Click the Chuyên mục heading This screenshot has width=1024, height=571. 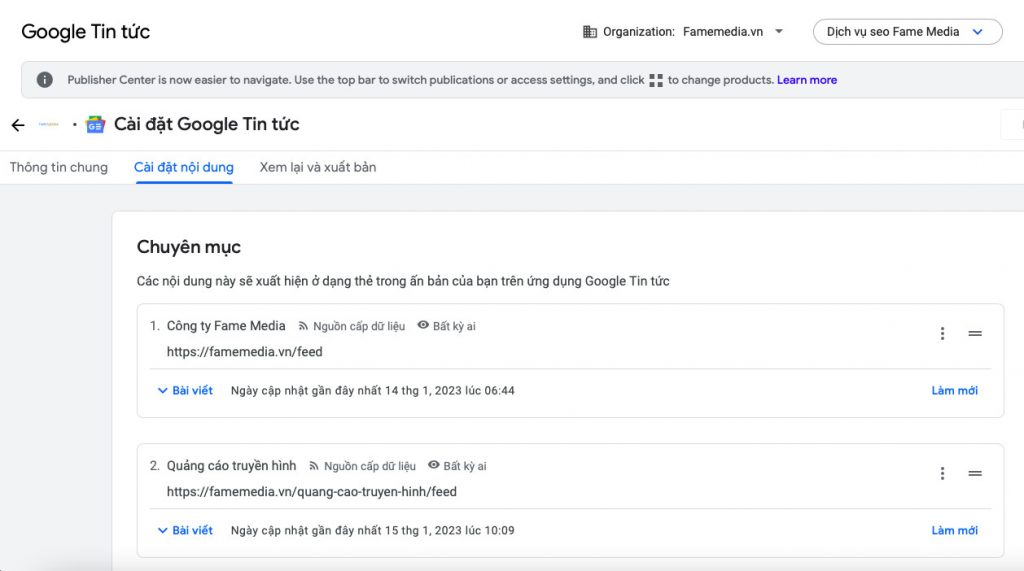click(x=189, y=247)
